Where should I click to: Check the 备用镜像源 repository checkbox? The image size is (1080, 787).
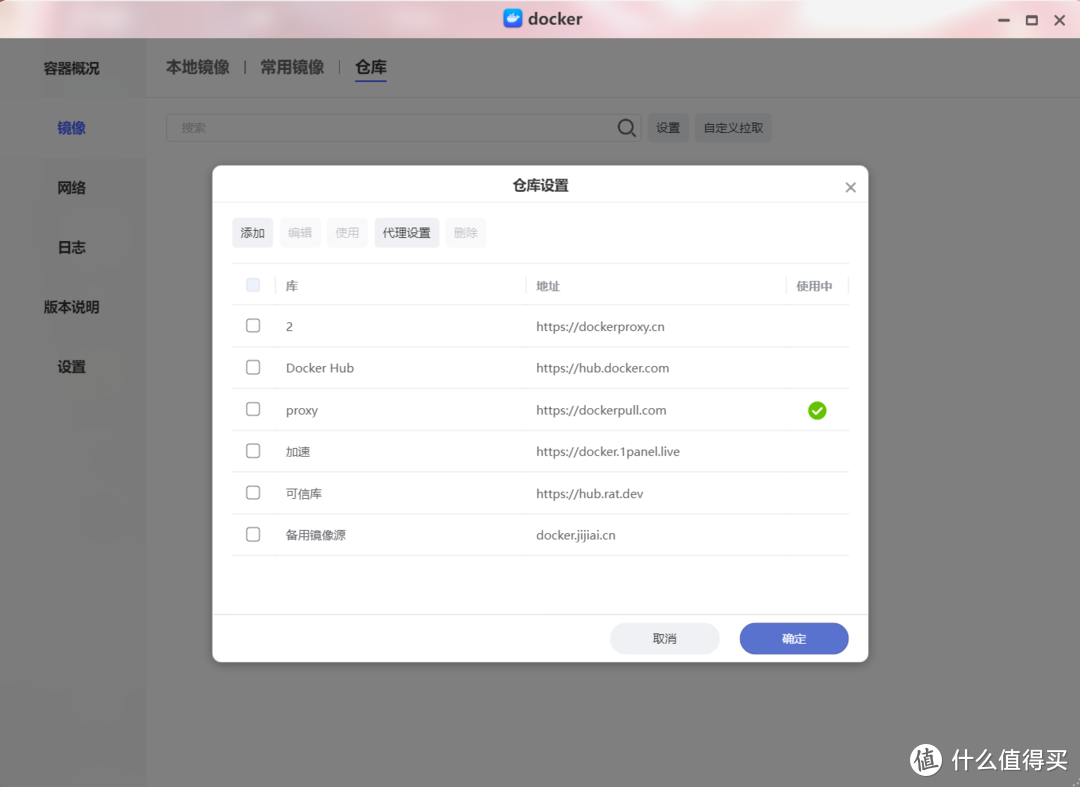(x=253, y=534)
